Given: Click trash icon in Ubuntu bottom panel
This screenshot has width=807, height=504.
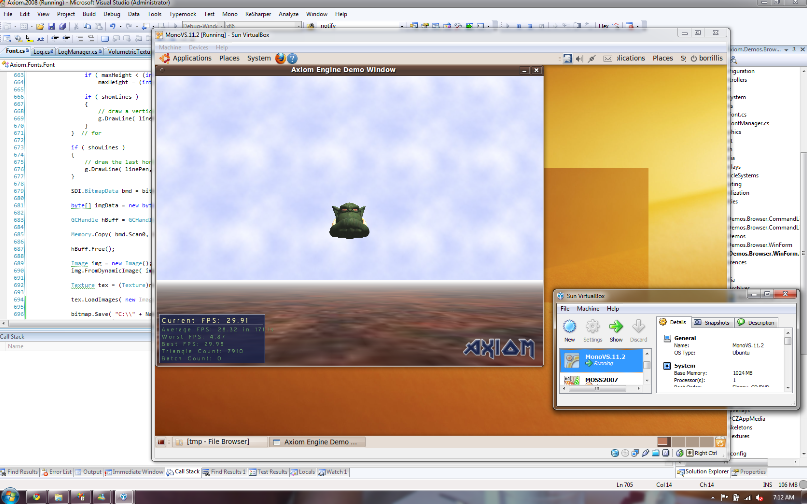Looking at the screenshot, I should click(x=720, y=442).
